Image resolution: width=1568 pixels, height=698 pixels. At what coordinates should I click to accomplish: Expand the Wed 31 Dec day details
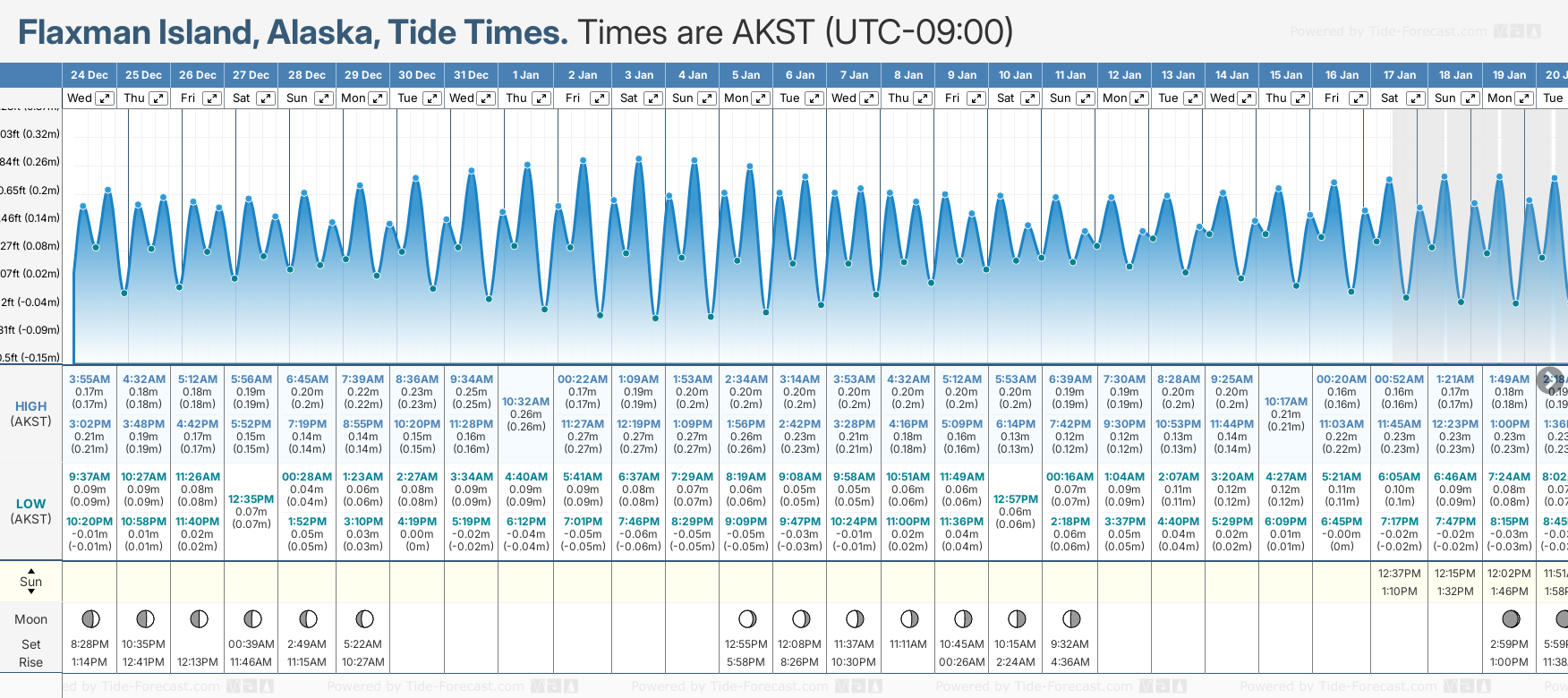click(x=486, y=98)
